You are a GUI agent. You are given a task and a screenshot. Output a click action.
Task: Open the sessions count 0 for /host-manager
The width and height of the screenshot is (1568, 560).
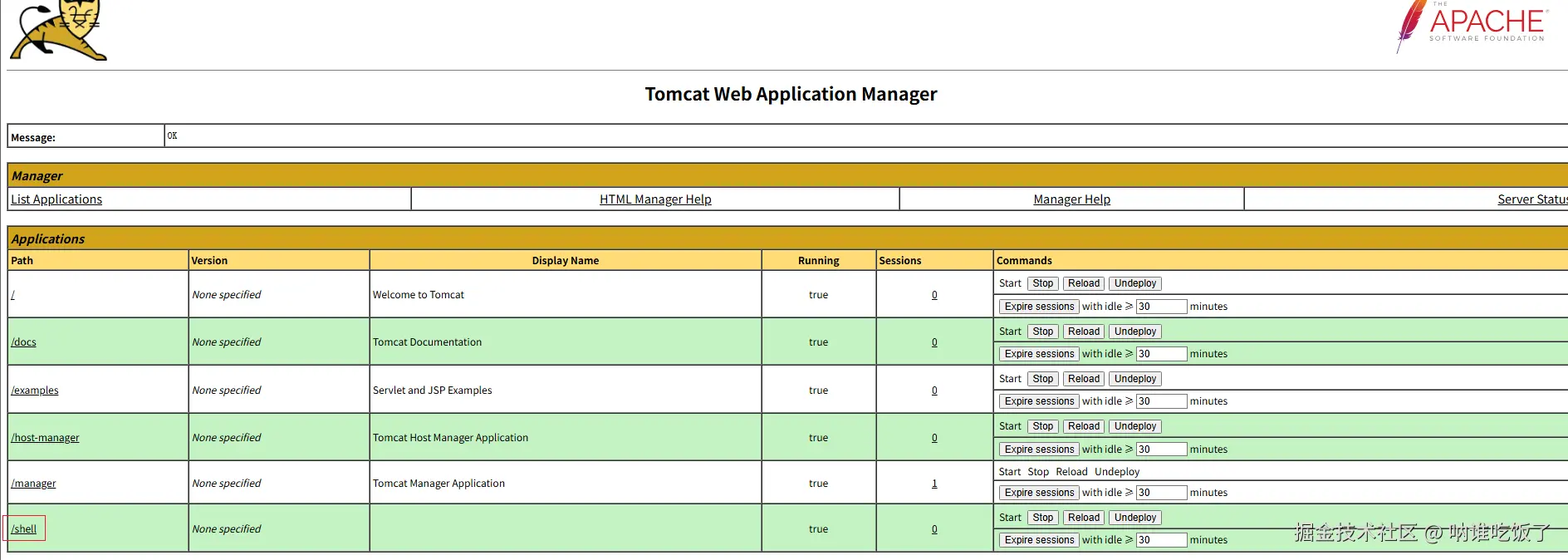pos(934,438)
